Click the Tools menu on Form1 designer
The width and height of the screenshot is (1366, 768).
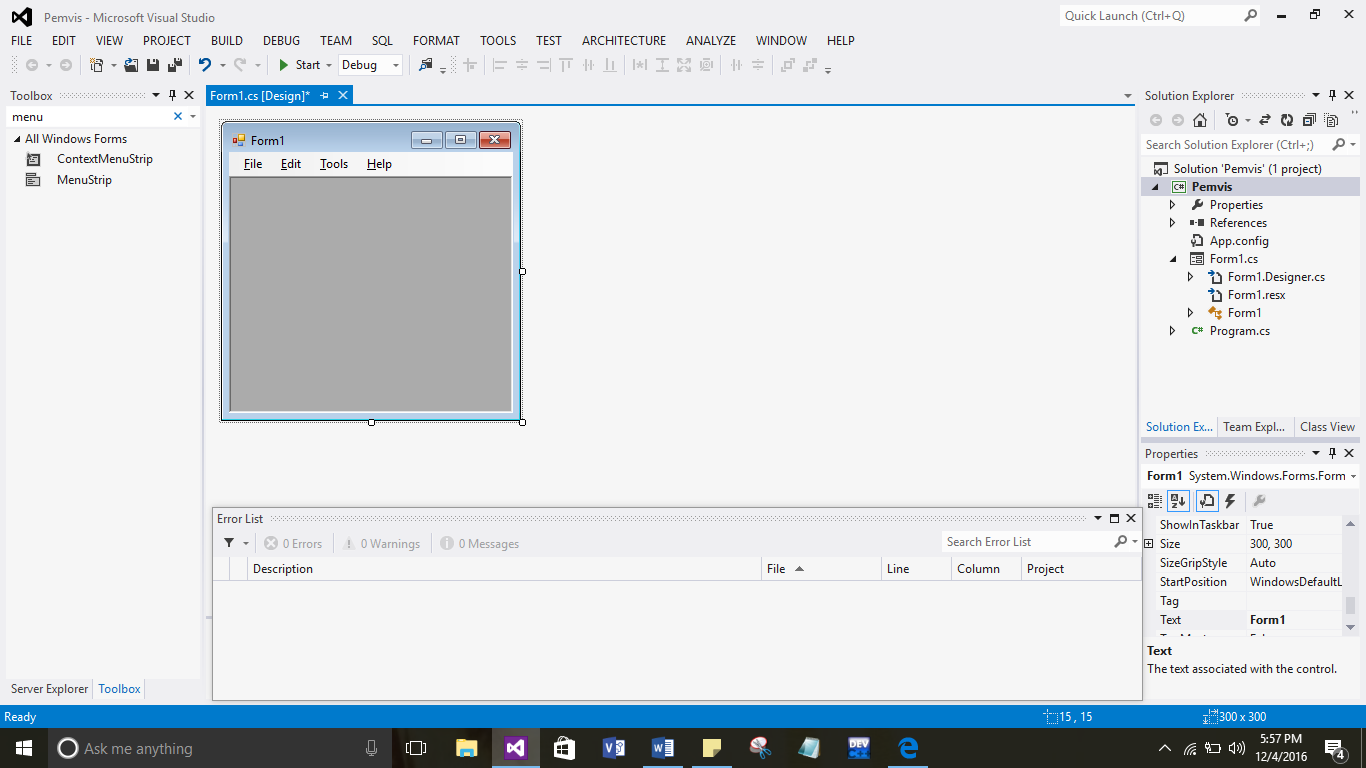334,164
